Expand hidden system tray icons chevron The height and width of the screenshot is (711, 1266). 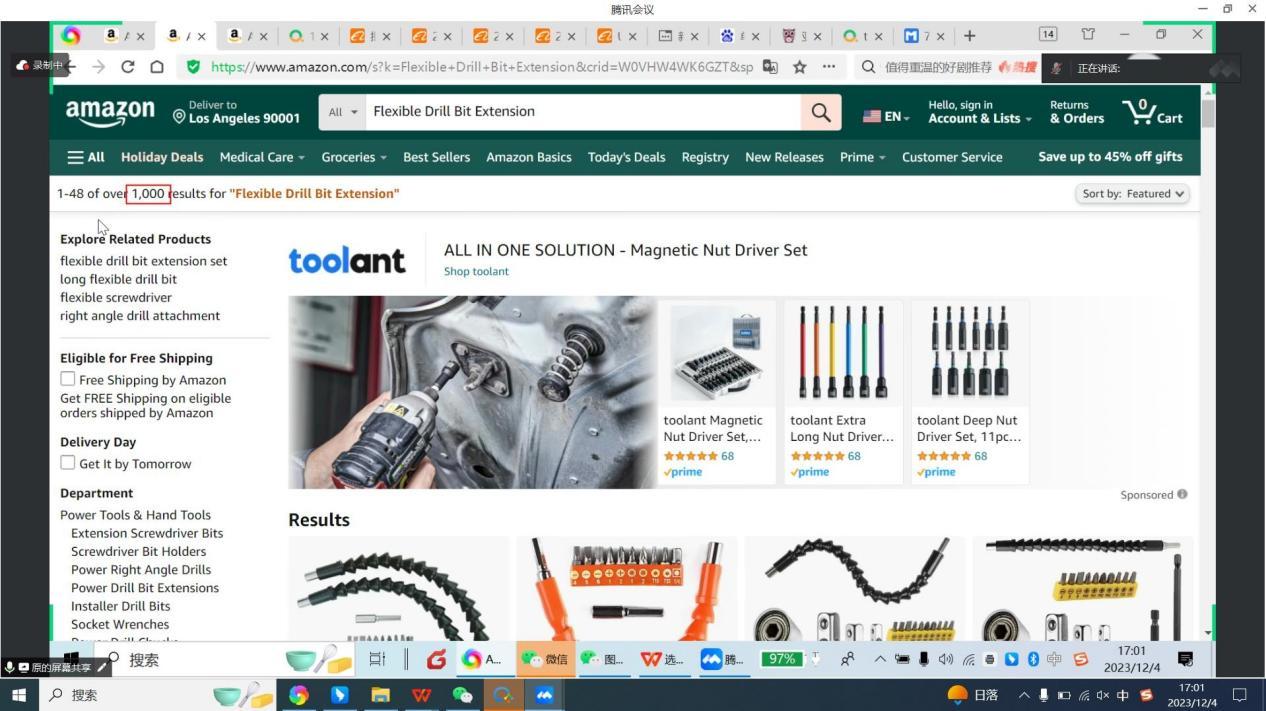1024,695
